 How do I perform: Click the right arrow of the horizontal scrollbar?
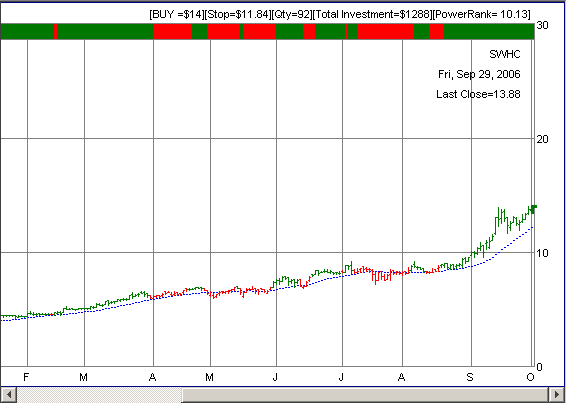(557, 394)
